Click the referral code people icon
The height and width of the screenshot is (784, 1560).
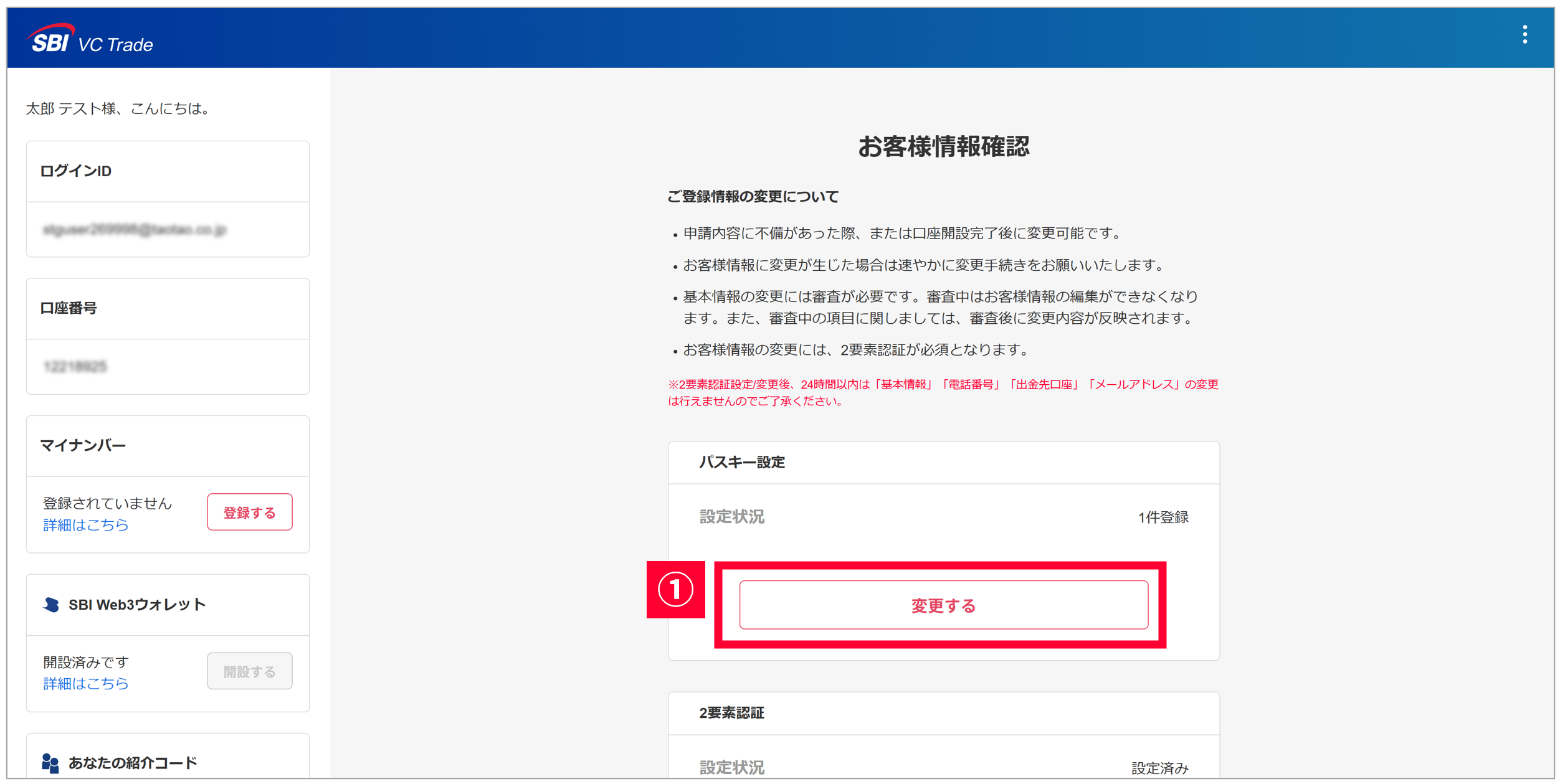tap(50, 763)
